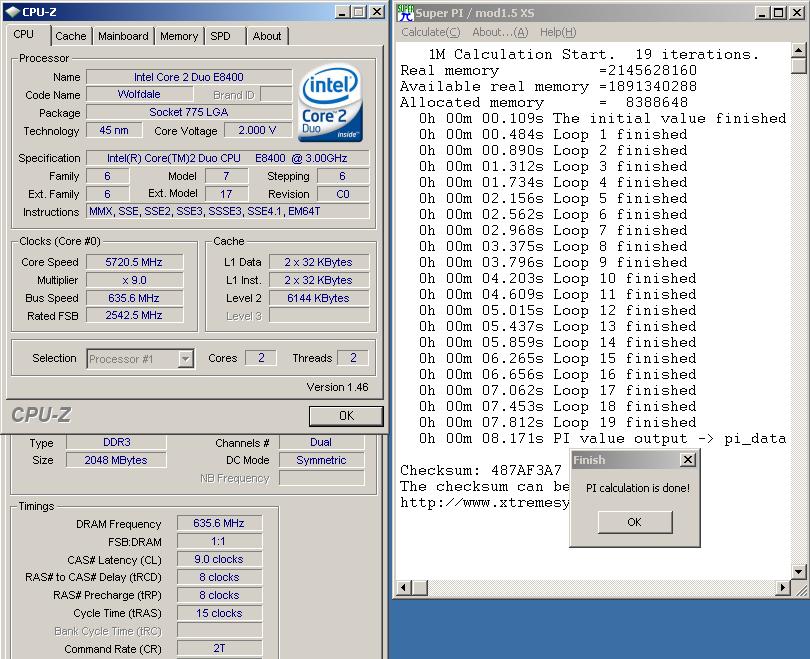Screen dimensions: 810x659
Task: Click the Super PI title bar icon
Action: tap(406, 12)
